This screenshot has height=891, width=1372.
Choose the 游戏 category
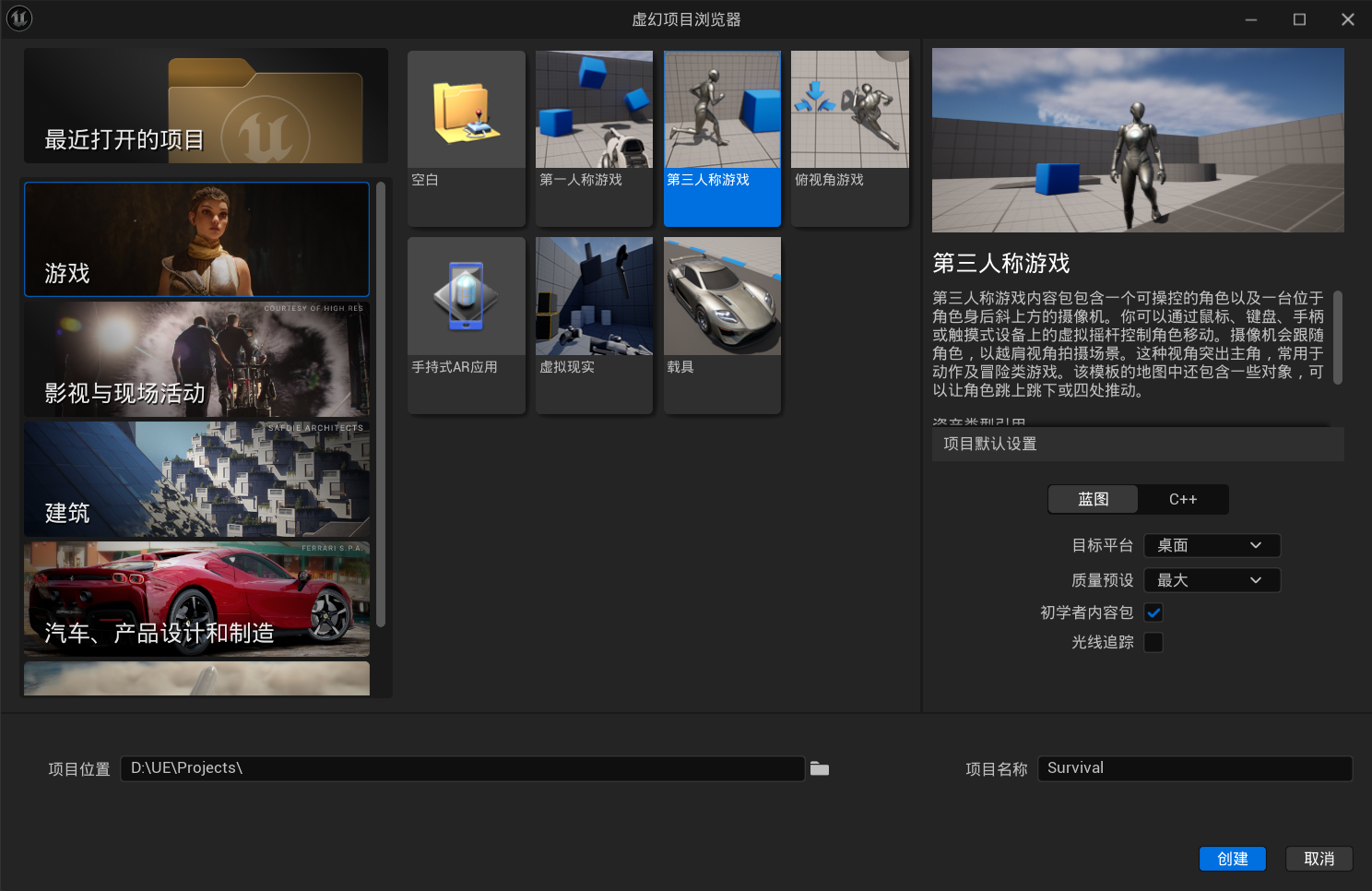pyautogui.click(x=196, y=239)
